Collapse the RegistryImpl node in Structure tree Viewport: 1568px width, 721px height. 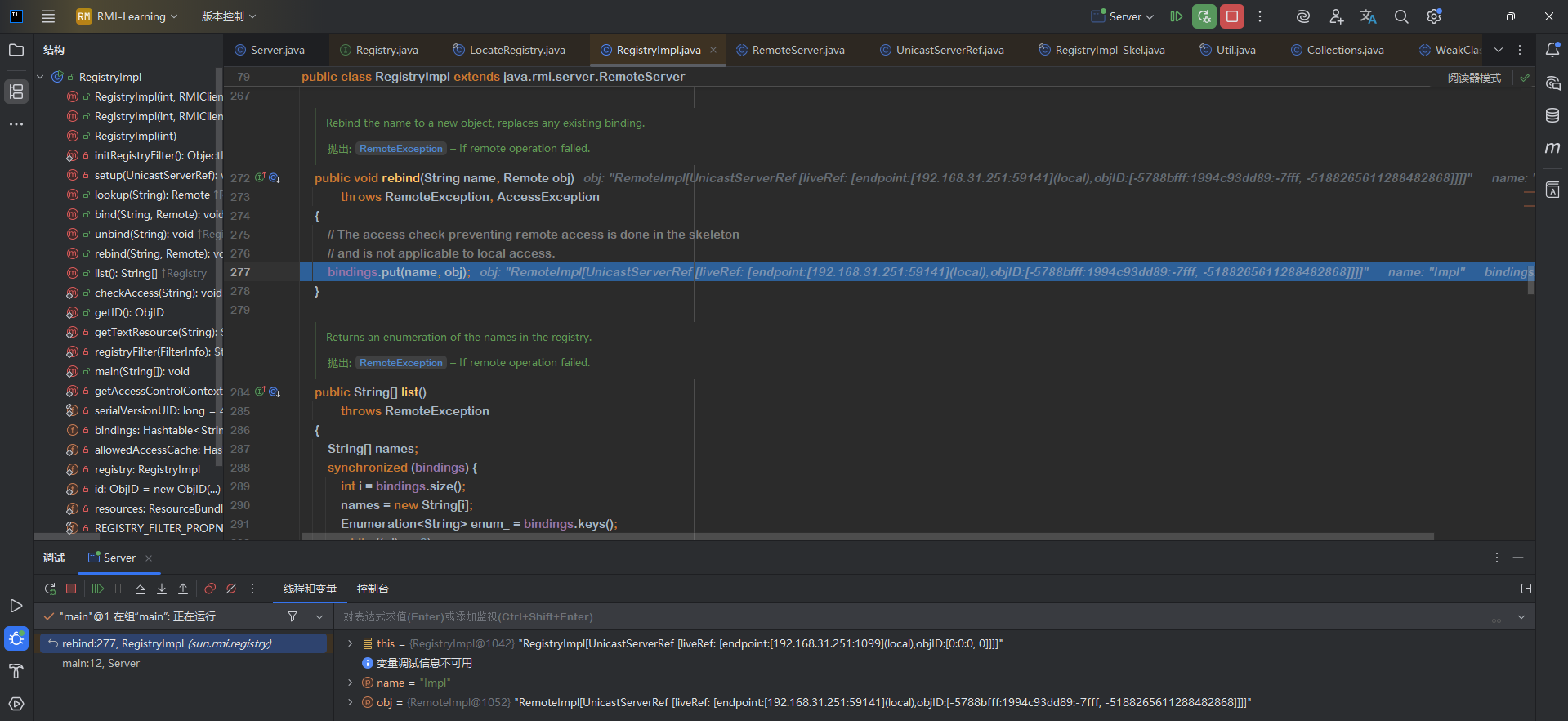(x=41, y=77)
